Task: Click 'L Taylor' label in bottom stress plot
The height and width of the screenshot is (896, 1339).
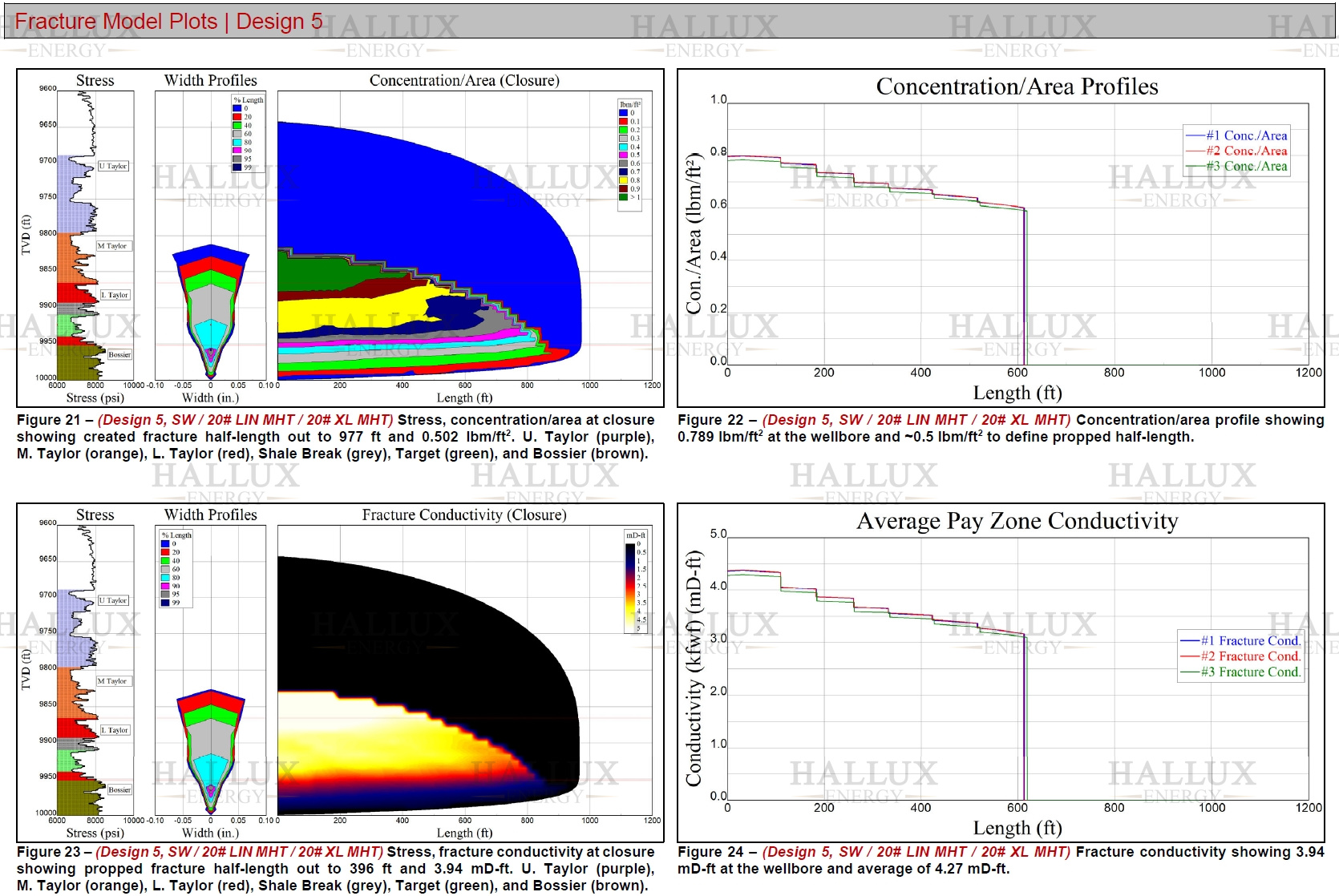Action: (x=115, y=730)
